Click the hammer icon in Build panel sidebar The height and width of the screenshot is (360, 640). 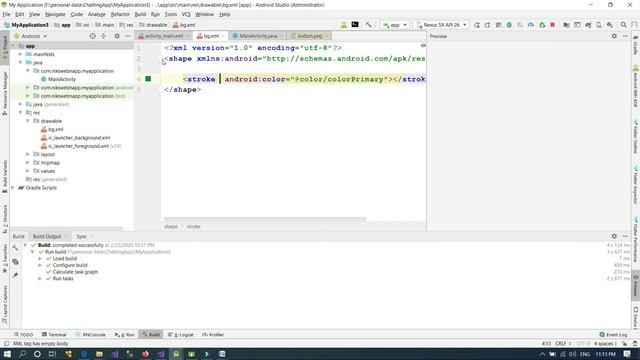pos(15,248)
